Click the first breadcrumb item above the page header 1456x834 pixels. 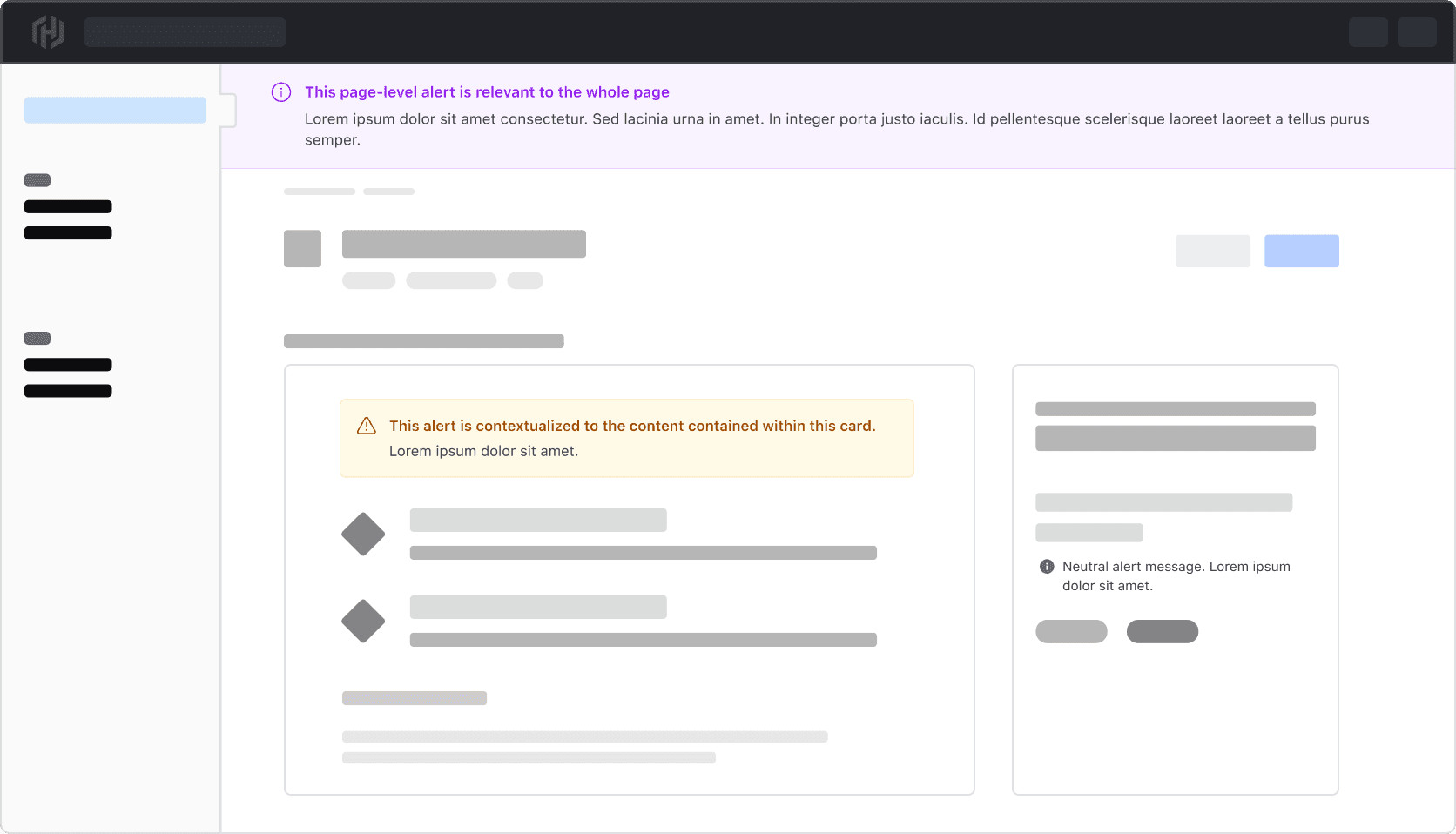(x=319, y=191)
